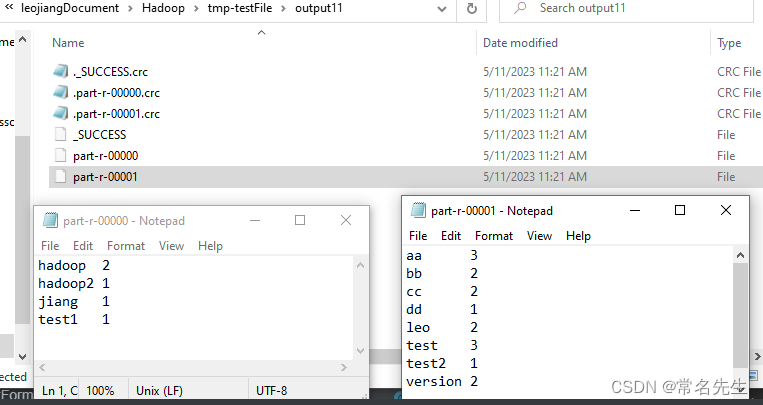The image size is (763, 405).
Task: Open the address bar history dropdown
Action: click(442, 9)
